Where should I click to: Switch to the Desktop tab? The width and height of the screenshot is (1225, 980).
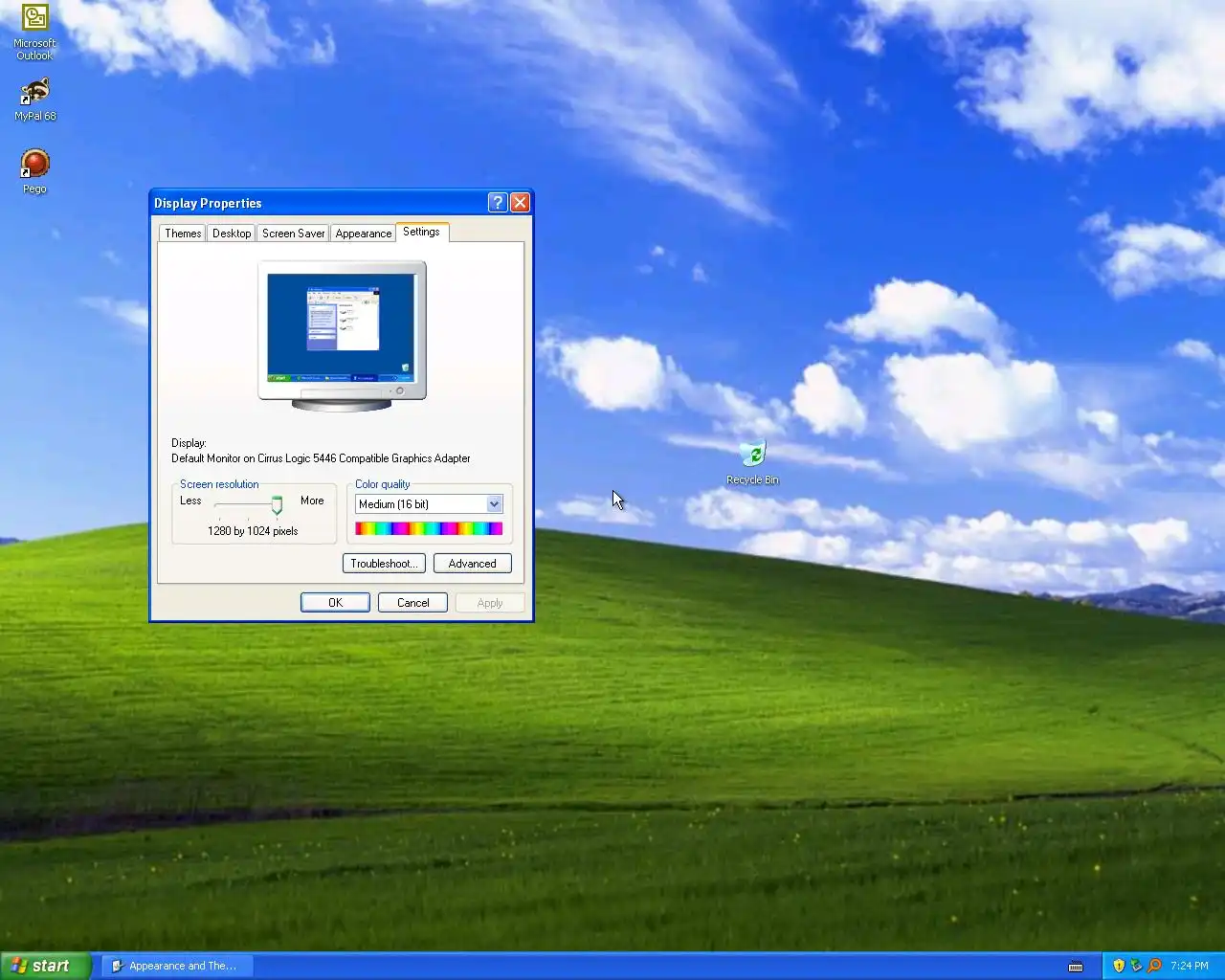pos(232,233)
